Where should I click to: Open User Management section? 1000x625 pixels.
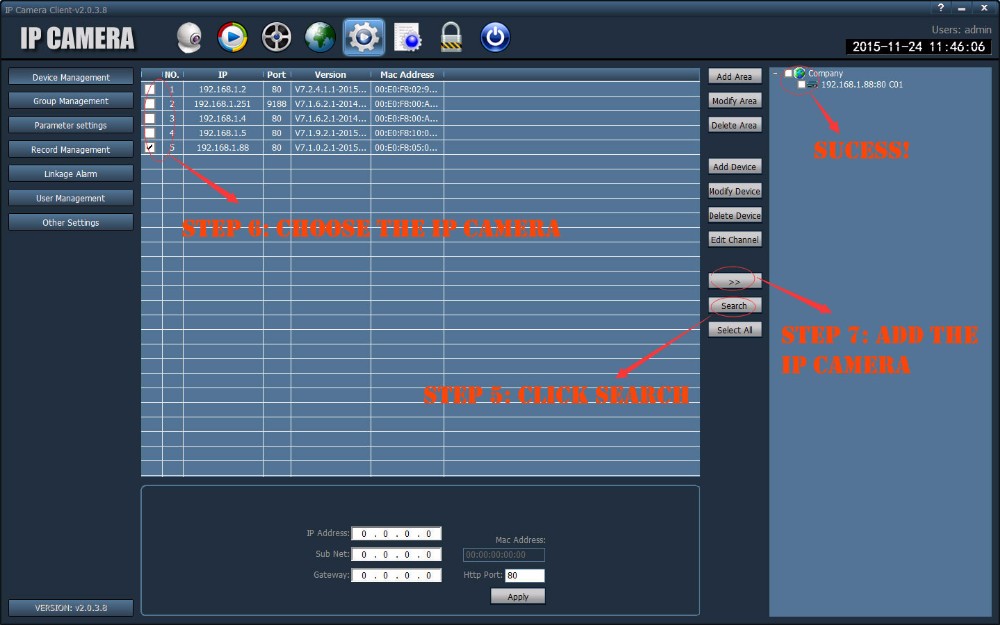coord(71,198)
